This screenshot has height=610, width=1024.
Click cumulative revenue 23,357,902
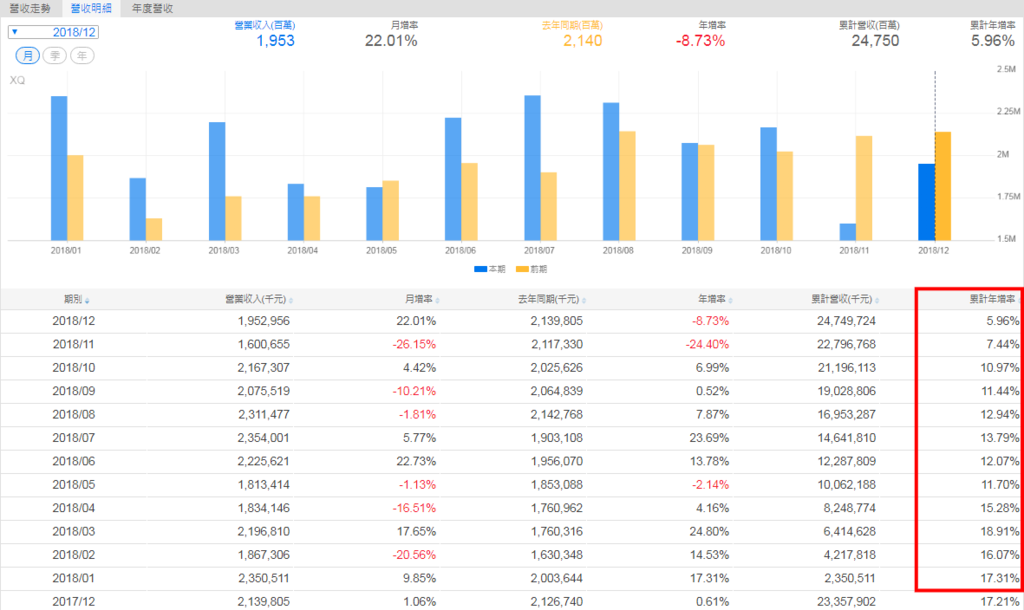[846, 602]
